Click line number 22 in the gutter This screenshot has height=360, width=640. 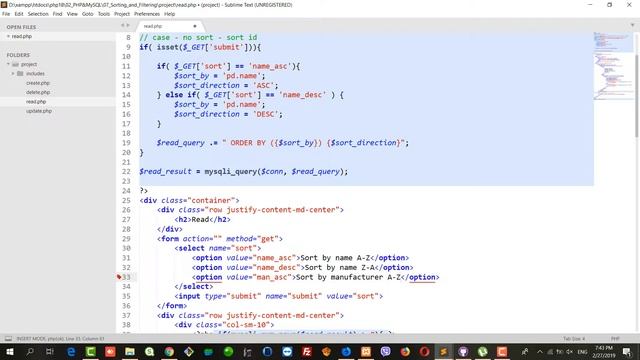(x=126, y=172)
